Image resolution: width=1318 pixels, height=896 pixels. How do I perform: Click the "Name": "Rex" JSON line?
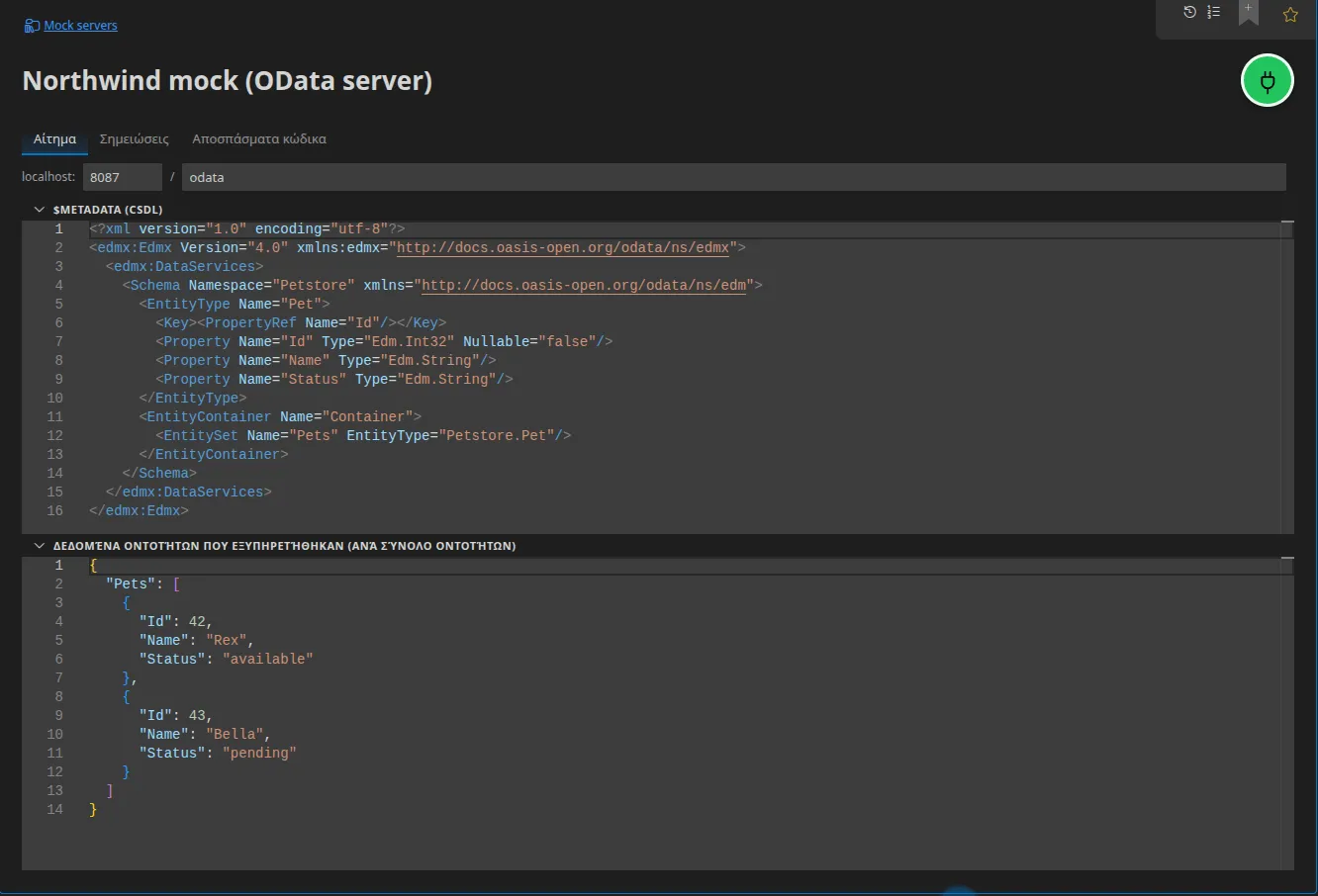(197, 640)
